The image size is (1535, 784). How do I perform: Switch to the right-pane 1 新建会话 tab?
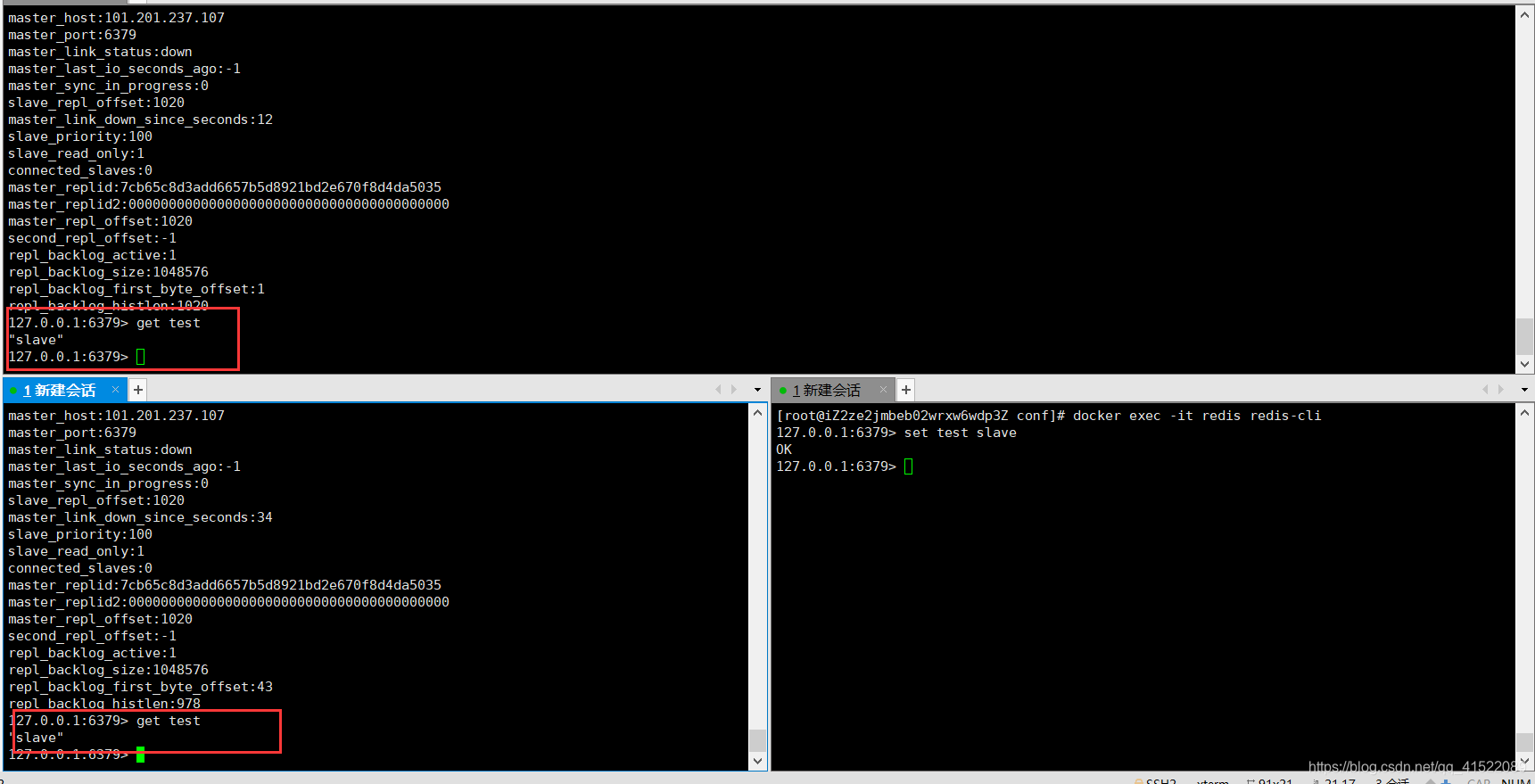click(x=827, y=391)
